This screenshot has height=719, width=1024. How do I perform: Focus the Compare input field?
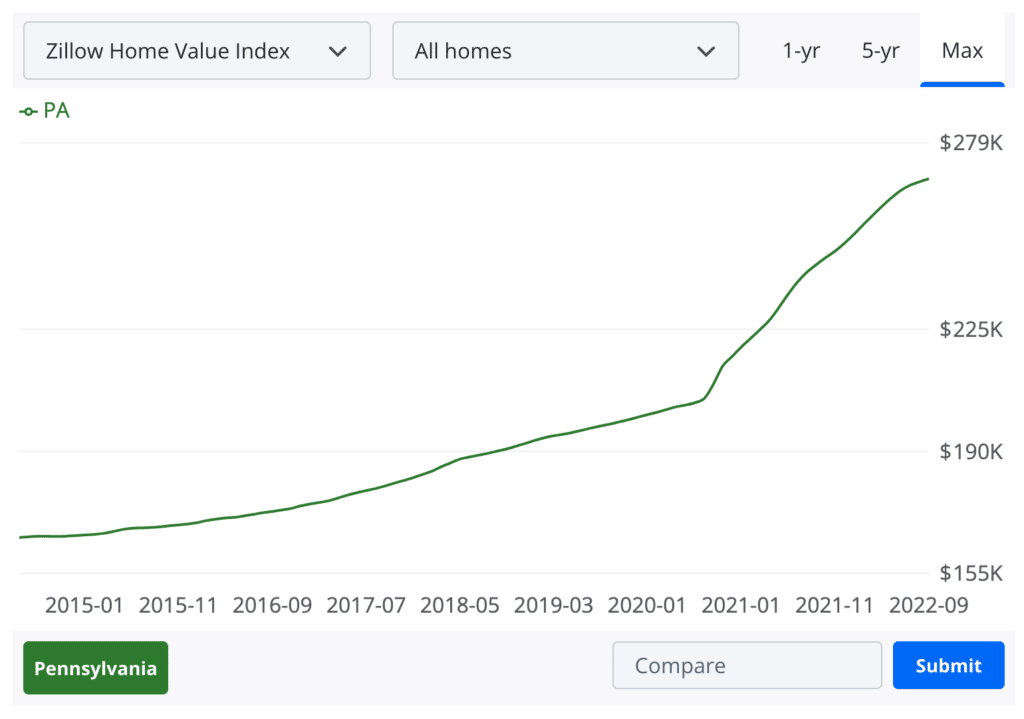pos(747,665)
